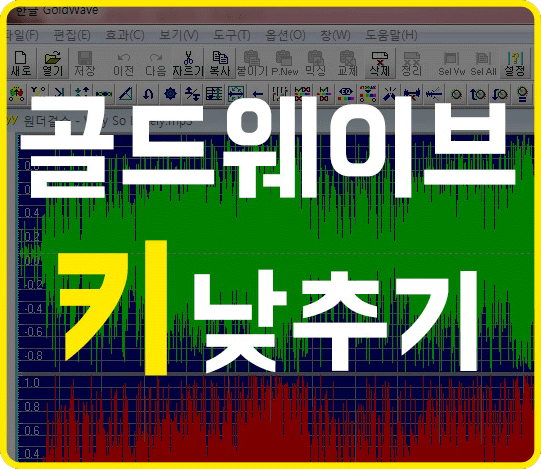This screenshot has height=469, width=541.
Task: Open the 효과(C) effects menu
Action: pos(125,35)
